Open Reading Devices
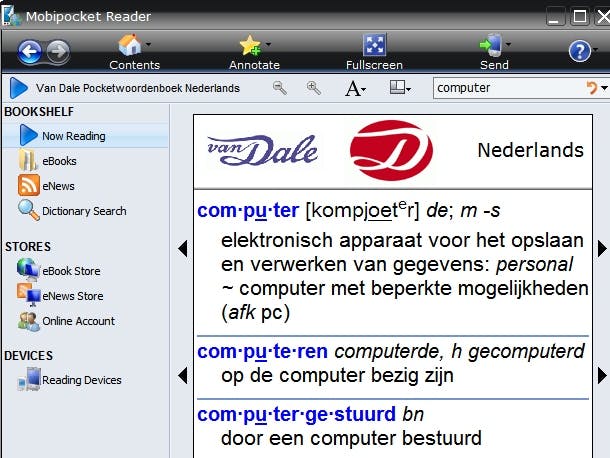 pyautogui.click(x=82, y=380)
